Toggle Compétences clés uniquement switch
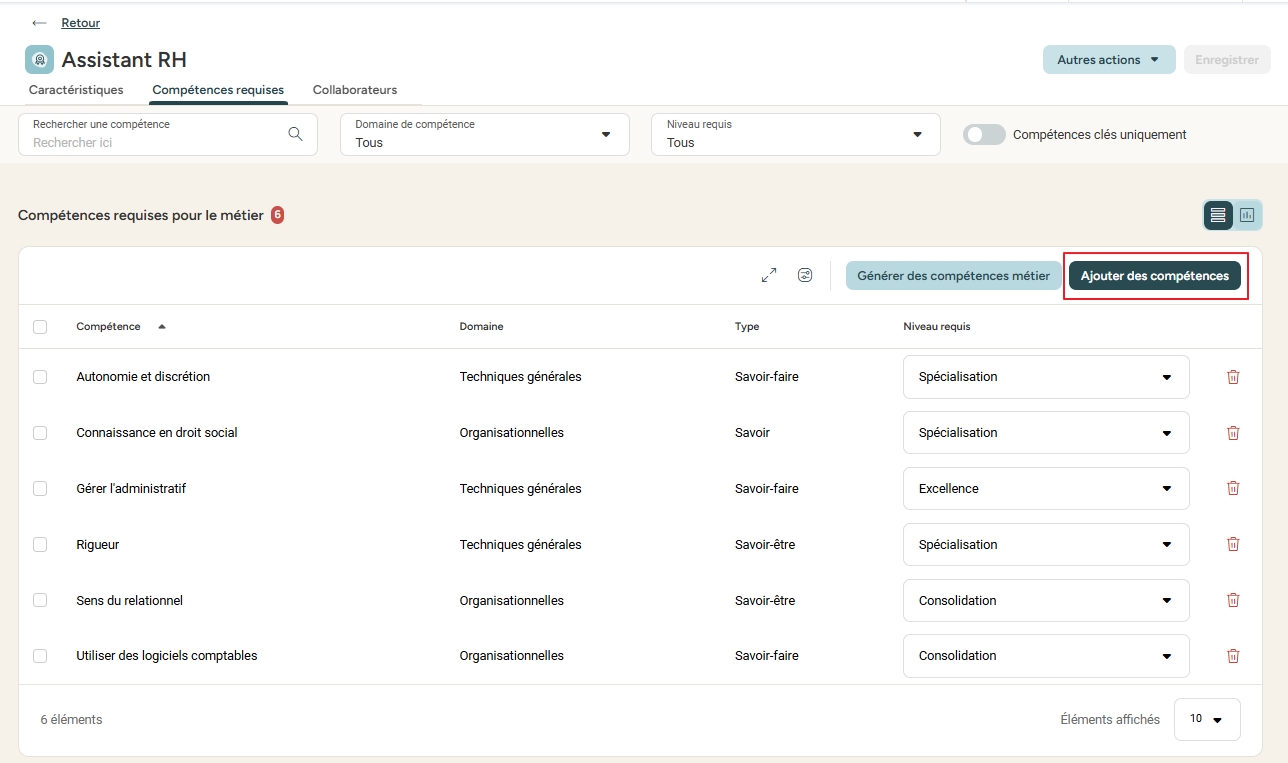Screen dimensions: 1288x763 pyautogui.click(x=984, y=134)
